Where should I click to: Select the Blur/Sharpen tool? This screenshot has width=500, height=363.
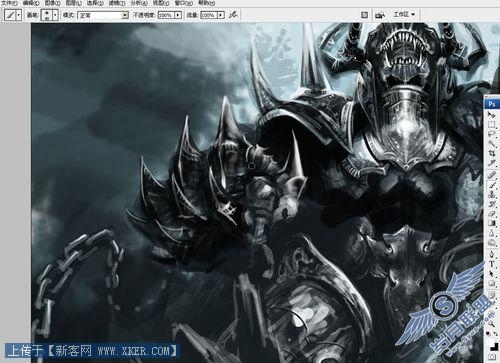coord(492,233)
